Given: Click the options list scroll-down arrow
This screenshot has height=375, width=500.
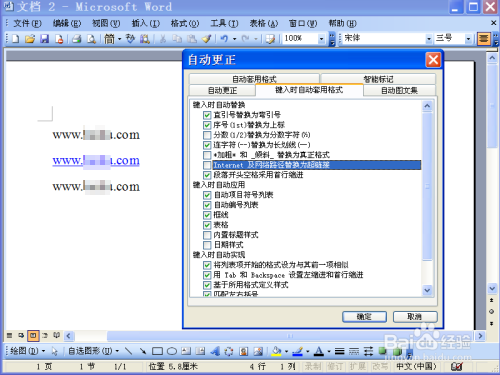Looking at the screenshot, I should pos(427,290).
